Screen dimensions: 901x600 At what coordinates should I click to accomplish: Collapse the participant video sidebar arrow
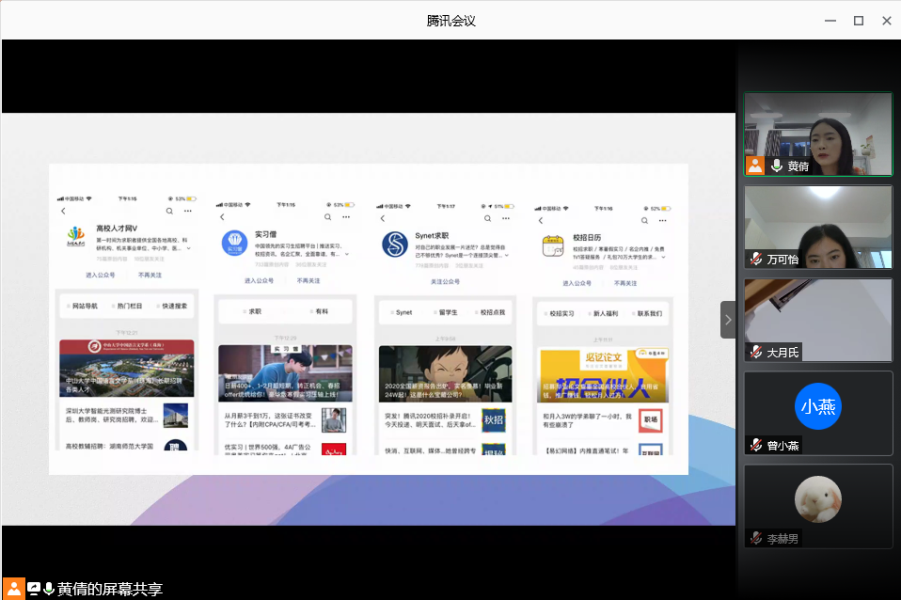click(728, 320)
